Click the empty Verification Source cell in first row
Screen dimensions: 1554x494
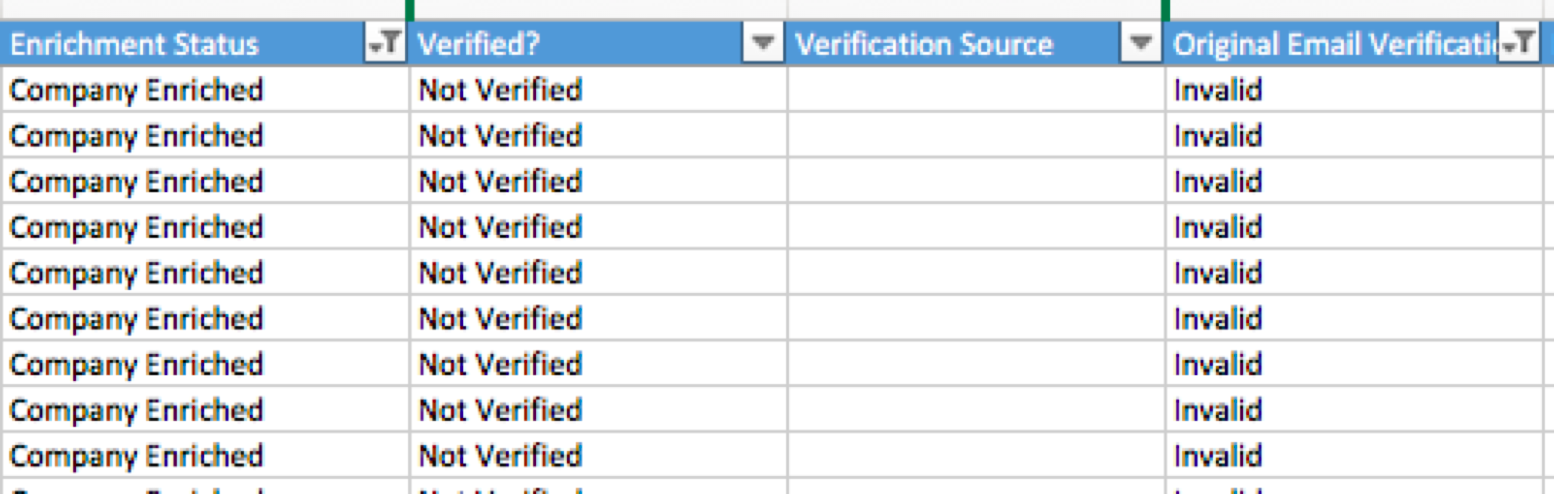pos(976,90)
